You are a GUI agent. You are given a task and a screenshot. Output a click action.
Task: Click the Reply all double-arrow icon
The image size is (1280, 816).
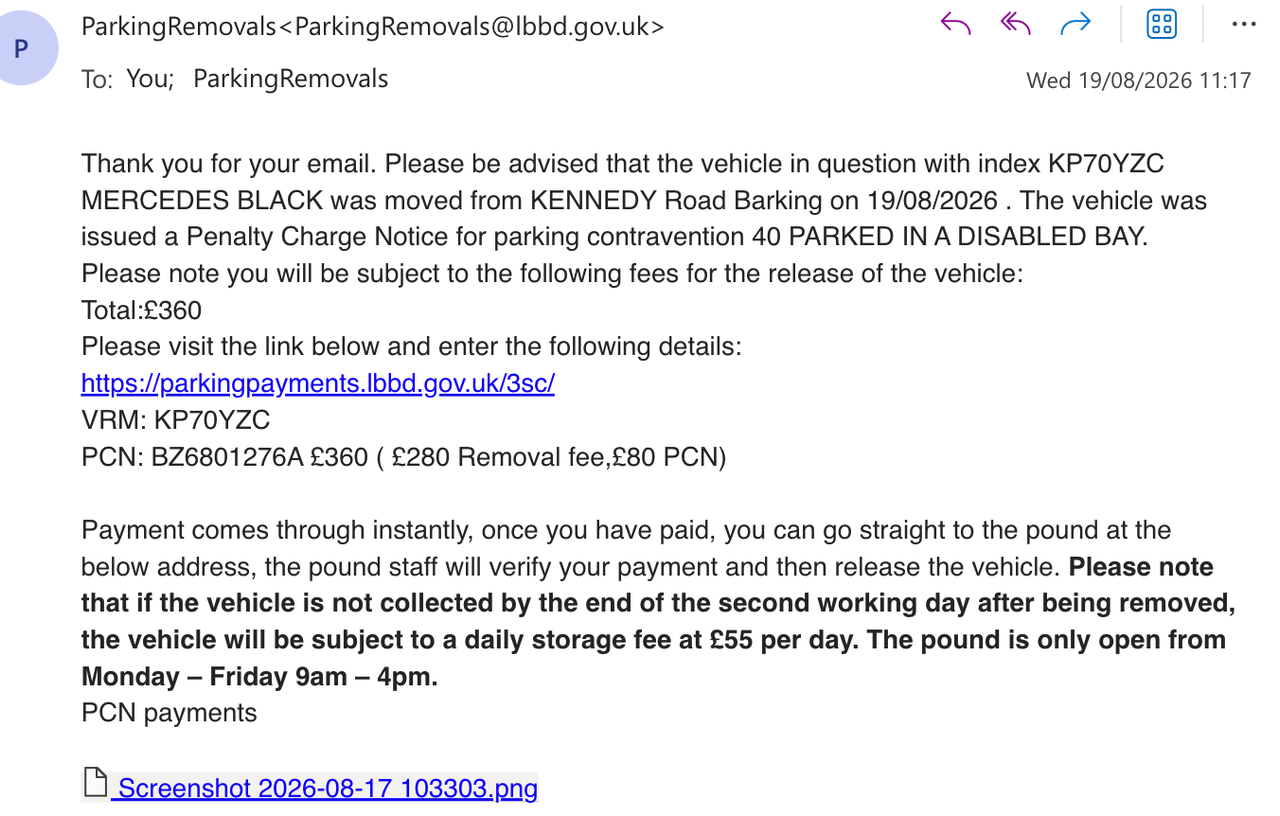click(1016, 24)
